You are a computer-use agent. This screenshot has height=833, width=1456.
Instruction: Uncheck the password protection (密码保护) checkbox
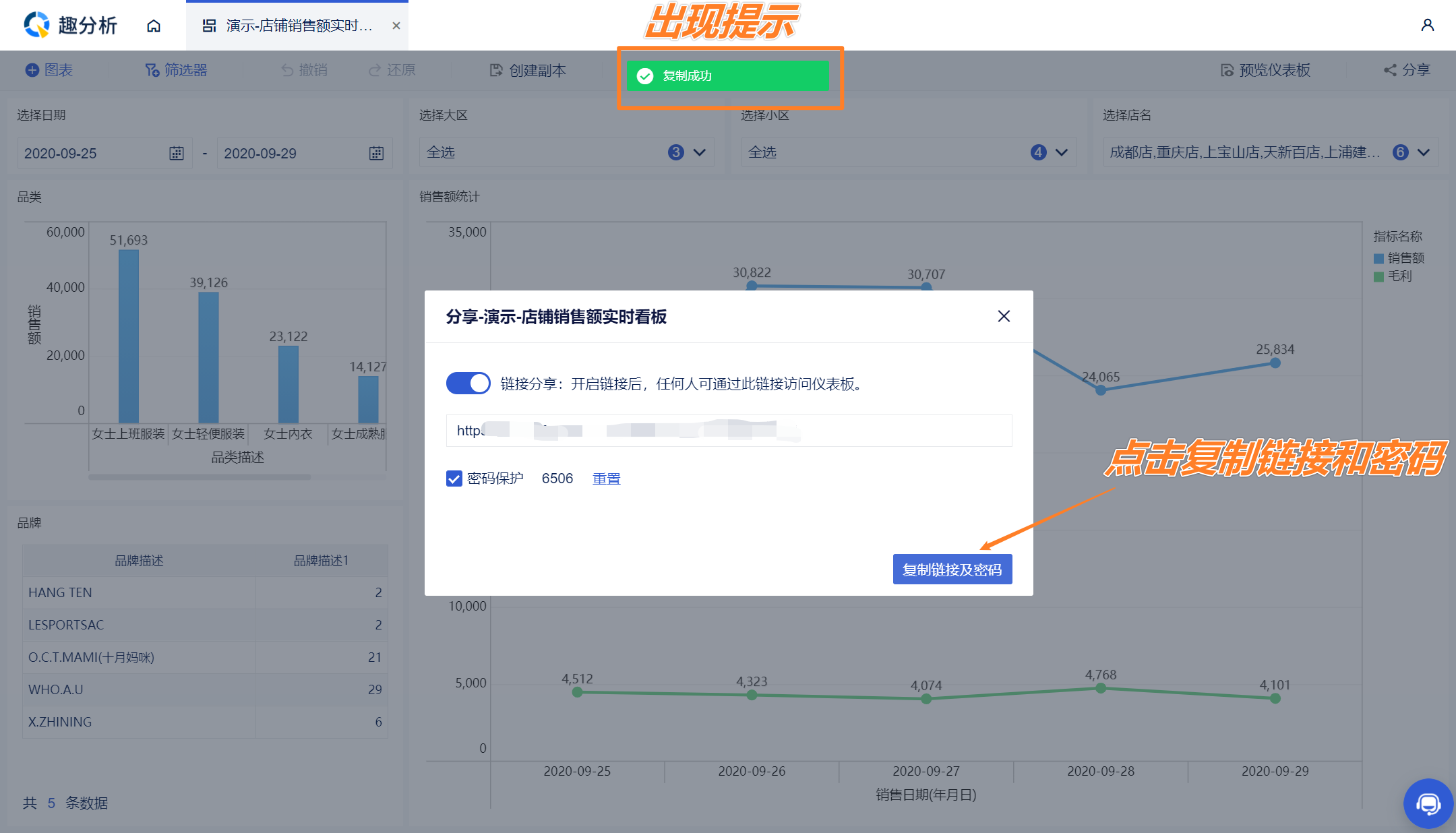click(x=454, y=479)
